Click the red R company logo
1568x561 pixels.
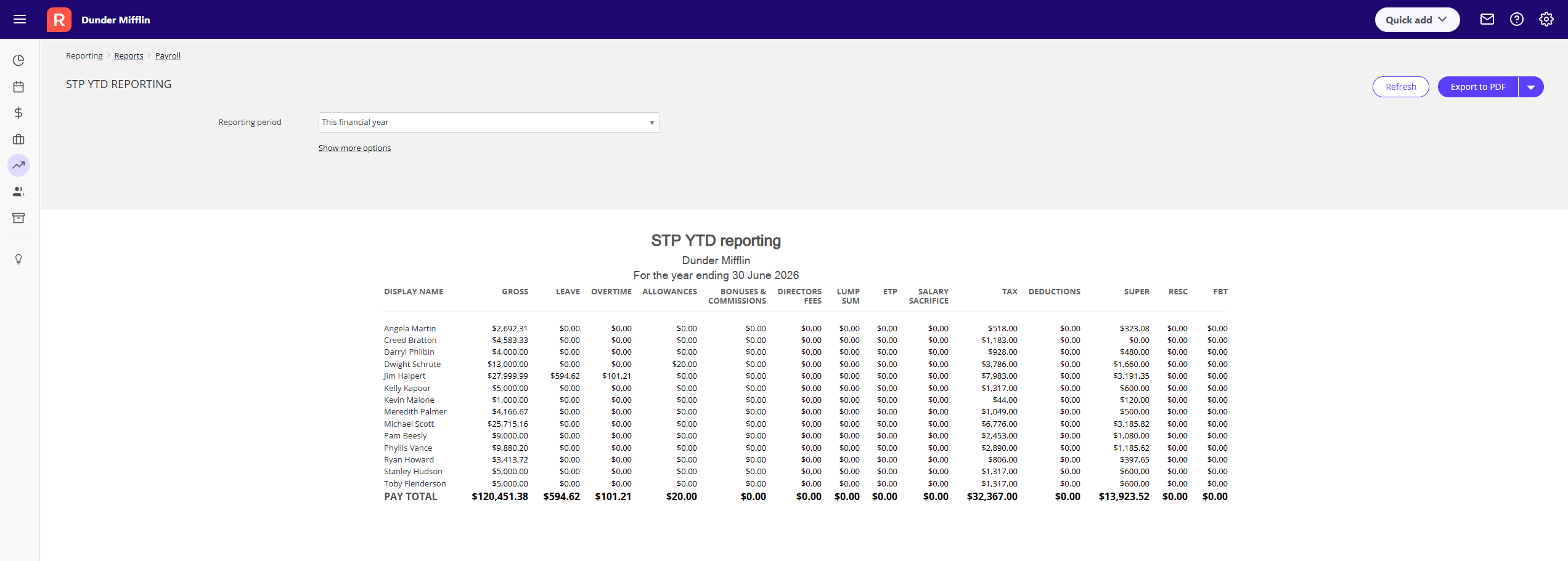coord(59,20)
